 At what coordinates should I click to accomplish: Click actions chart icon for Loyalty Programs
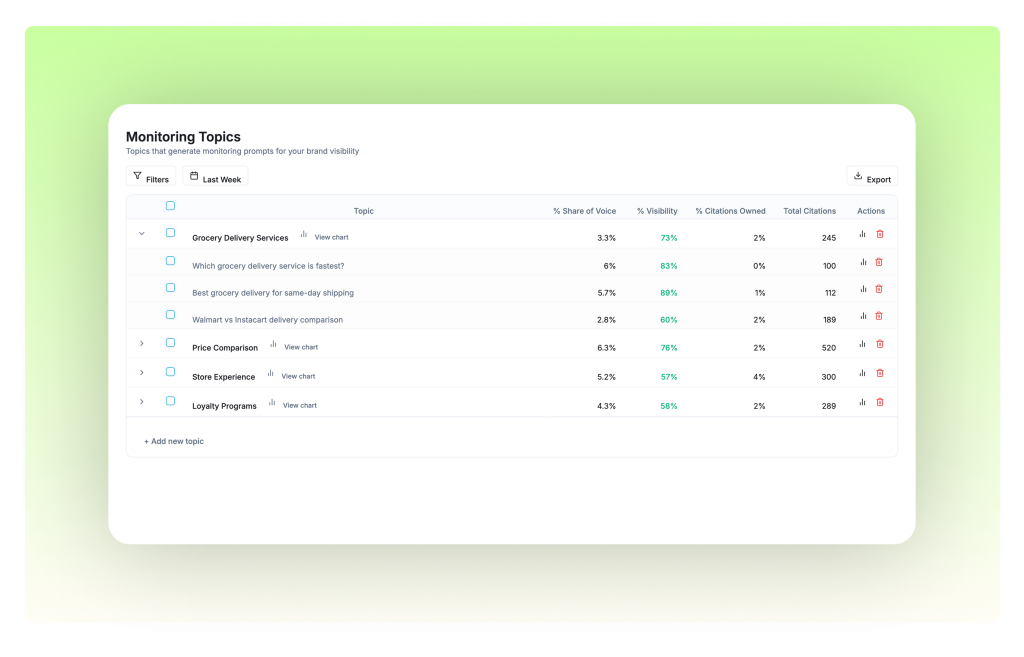click(862, 402)
